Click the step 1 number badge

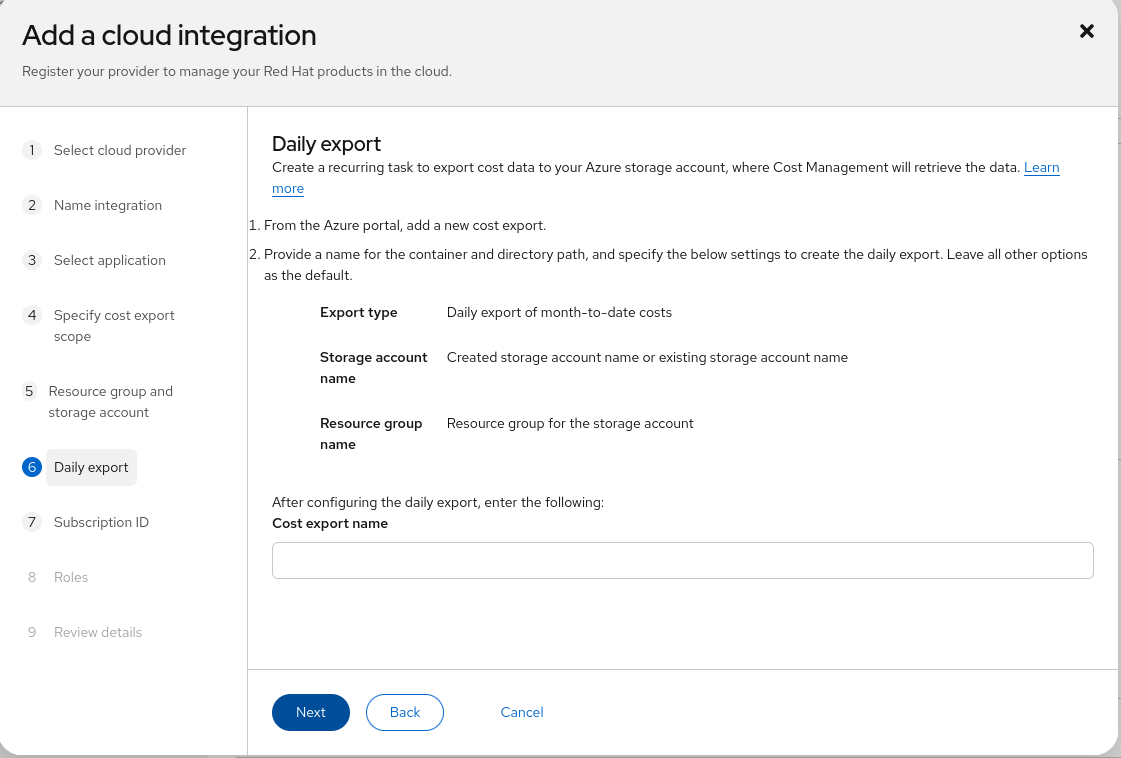click(32, 150)
